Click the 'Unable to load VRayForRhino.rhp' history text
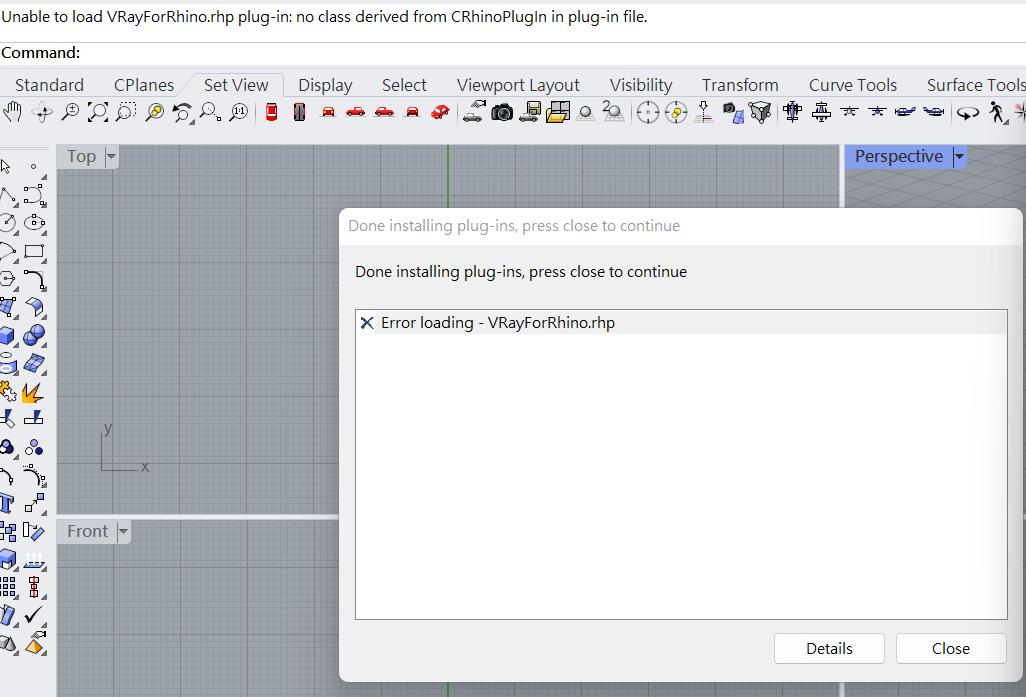1026x697 pixels. tap(324, 17)
